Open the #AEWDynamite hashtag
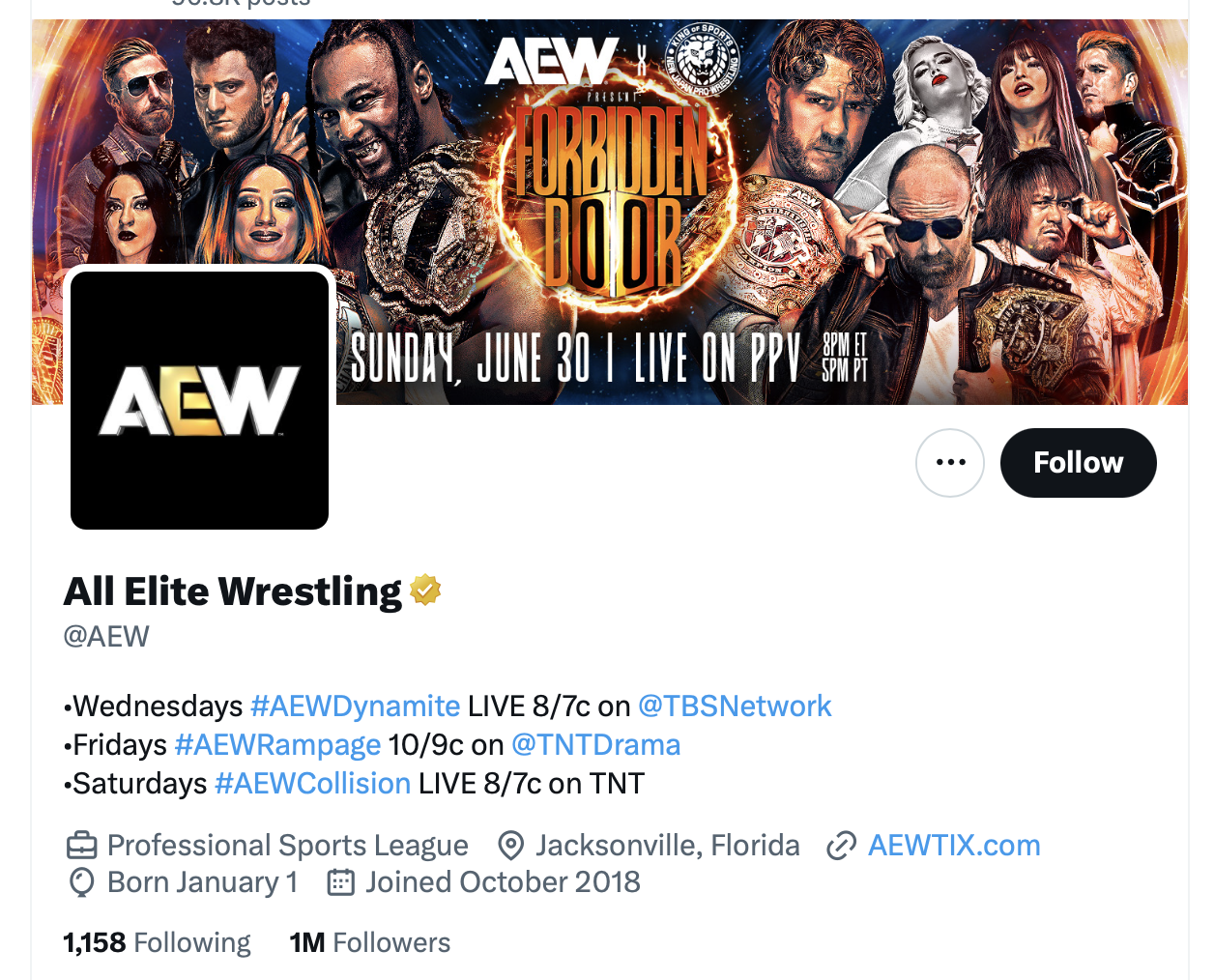The width and height of the screenshot is (1214, 980). (x=355, y=706)
